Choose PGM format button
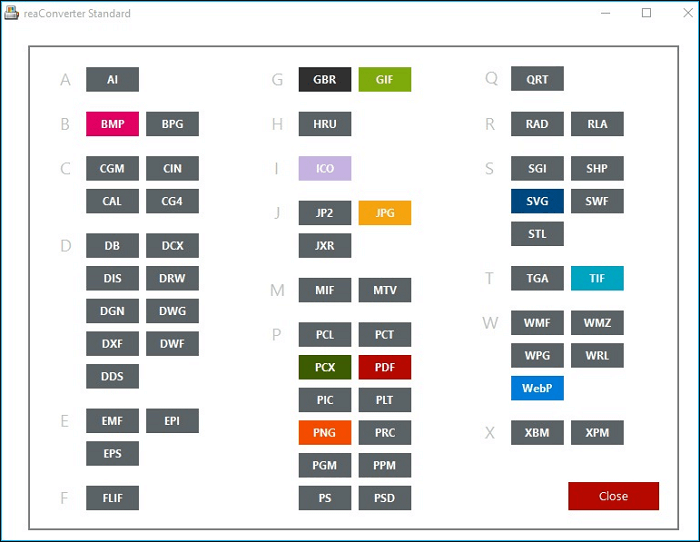Image resolution: width=700 pixels, height=542 pixels. (x=325, y=465)
